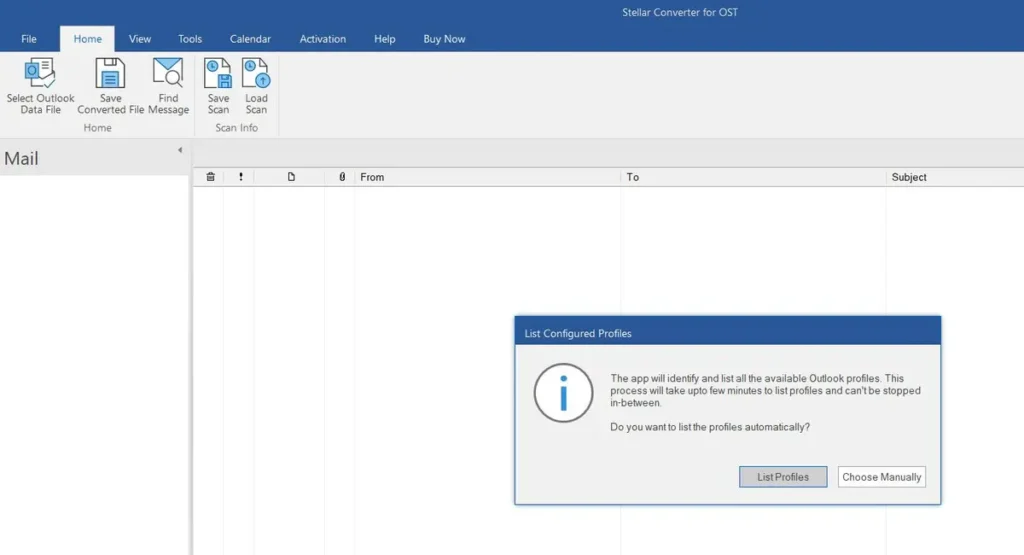Click the 'Do you want to list the profiles automatically?' text

click(x=710, y=427)
